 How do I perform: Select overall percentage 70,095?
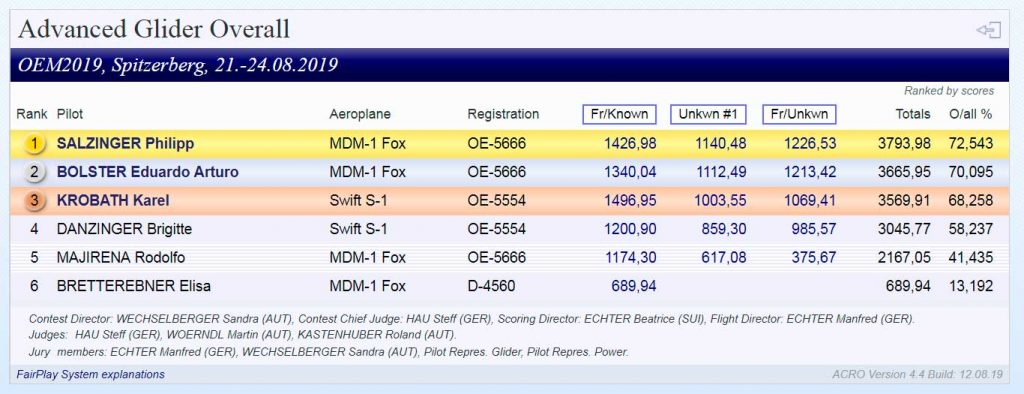coord(970,172)
